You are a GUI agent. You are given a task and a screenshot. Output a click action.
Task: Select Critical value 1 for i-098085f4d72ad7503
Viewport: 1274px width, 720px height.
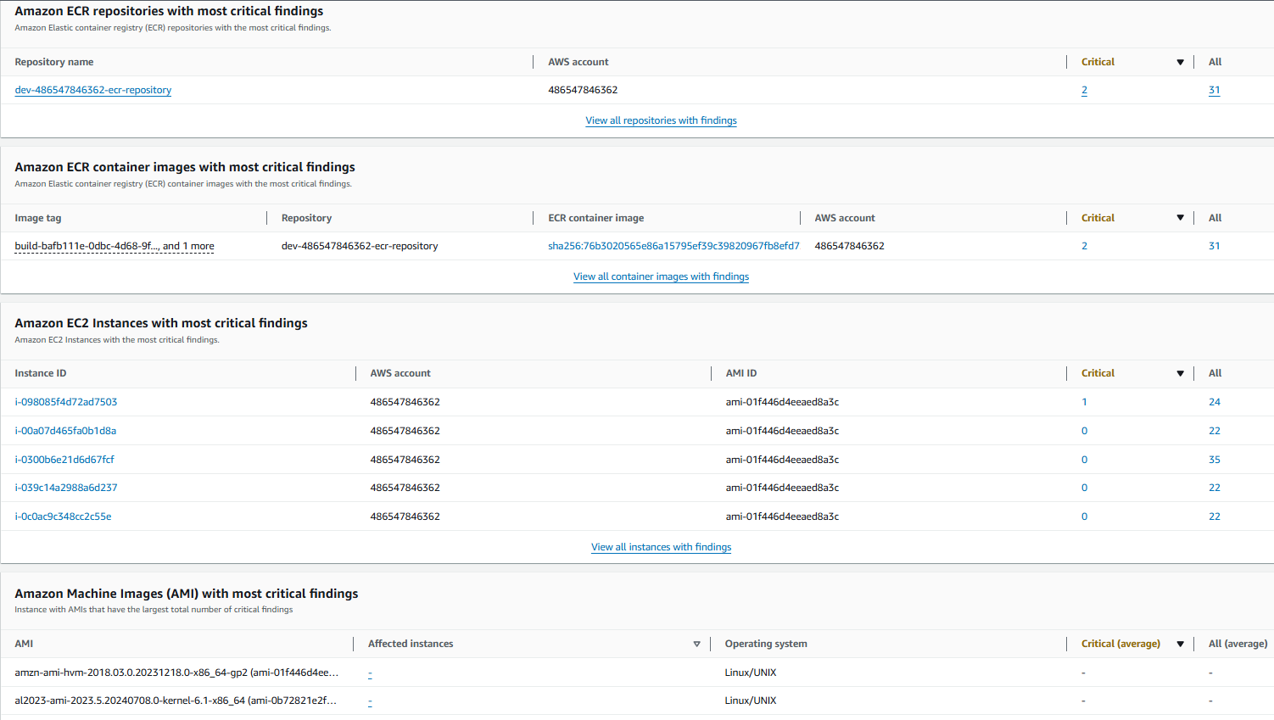click(1084, 402)
